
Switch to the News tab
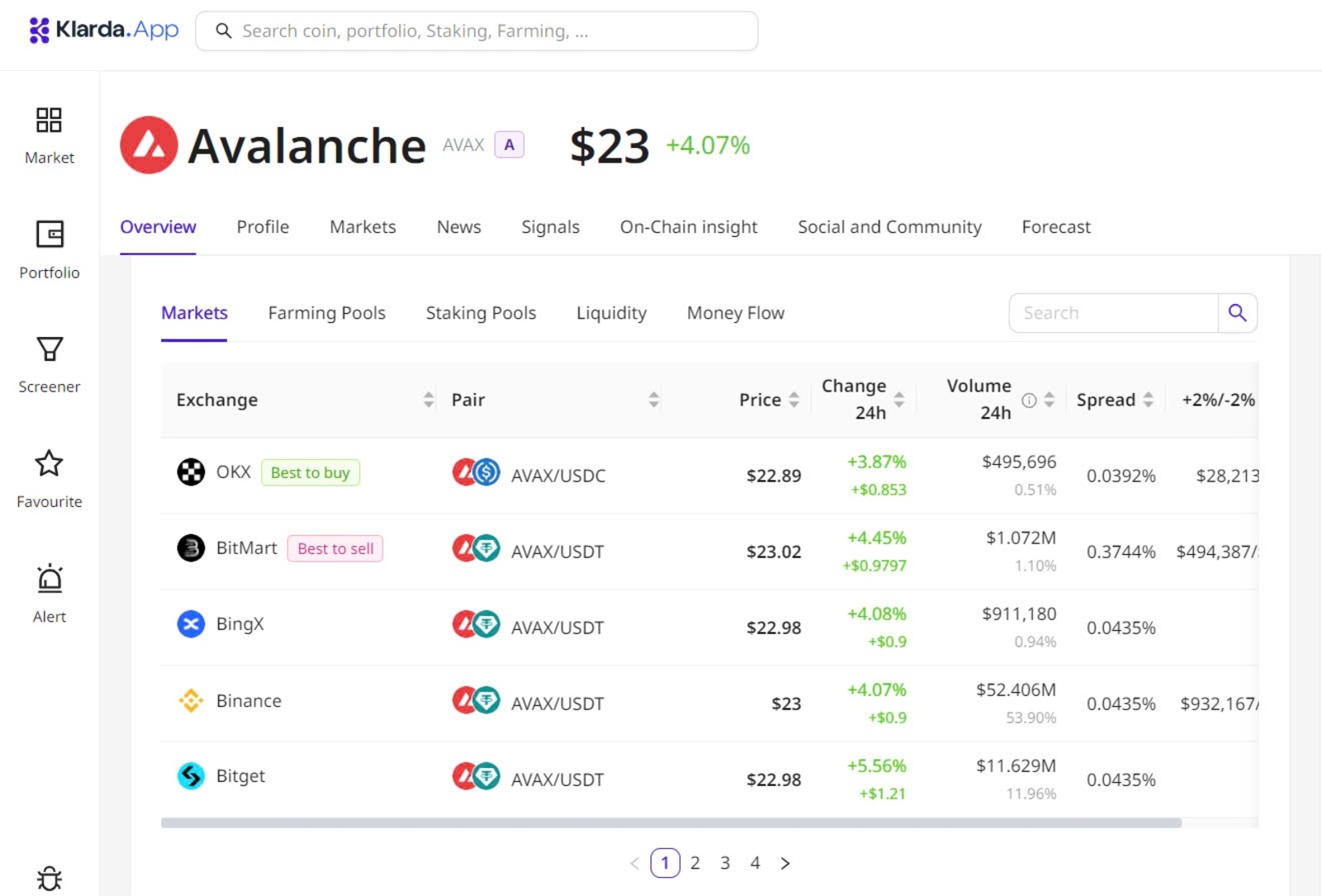pyautogui.click(x=459, y=227)
